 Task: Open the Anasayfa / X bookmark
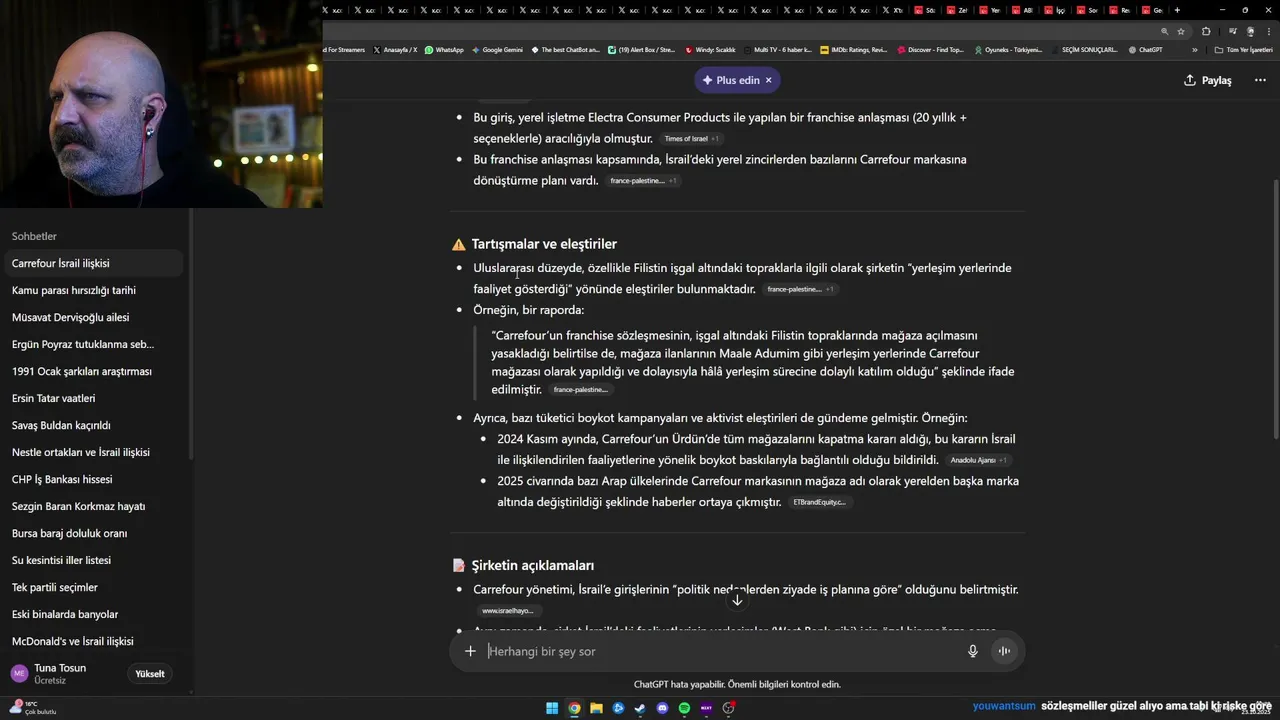(394, 50)
